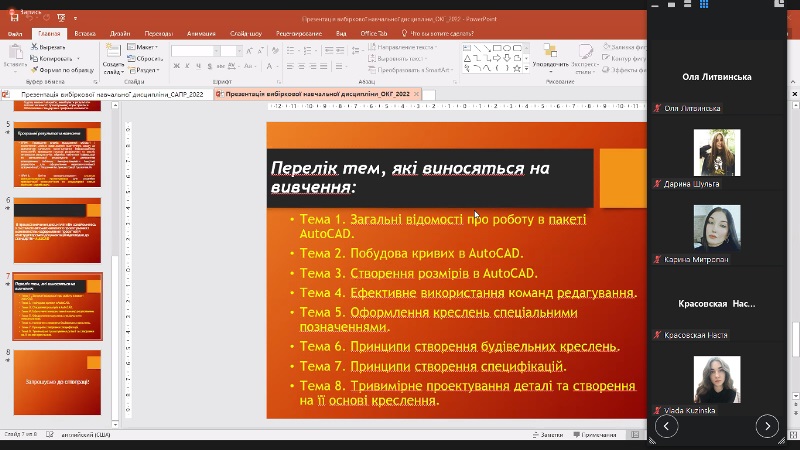Image resolution: width=800 pixels, height=450 pixels.
Task: Select slide 8 thumbnail 'Запрошуємо до співпраці'
Action: 57,382
